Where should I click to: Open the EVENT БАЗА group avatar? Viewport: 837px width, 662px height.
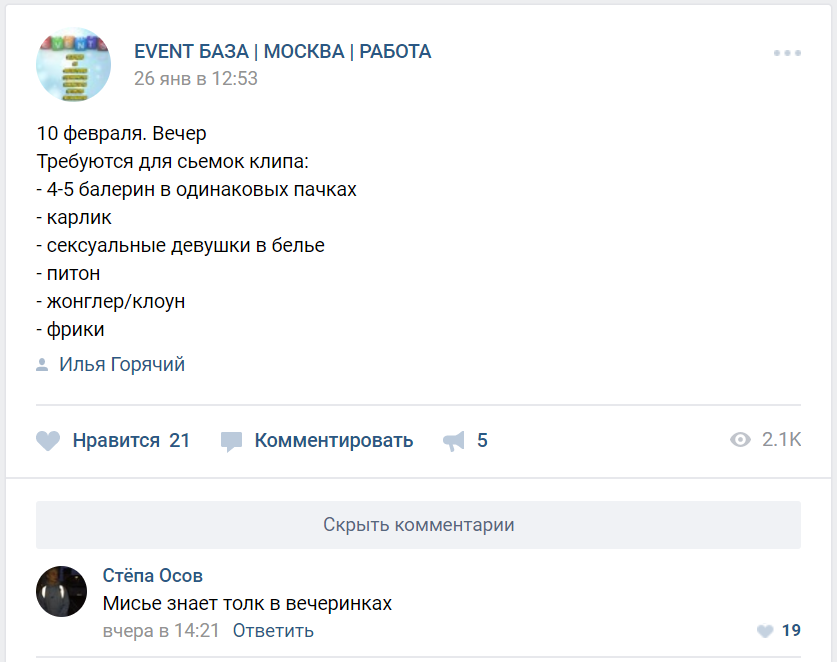(x=73, y=65)
